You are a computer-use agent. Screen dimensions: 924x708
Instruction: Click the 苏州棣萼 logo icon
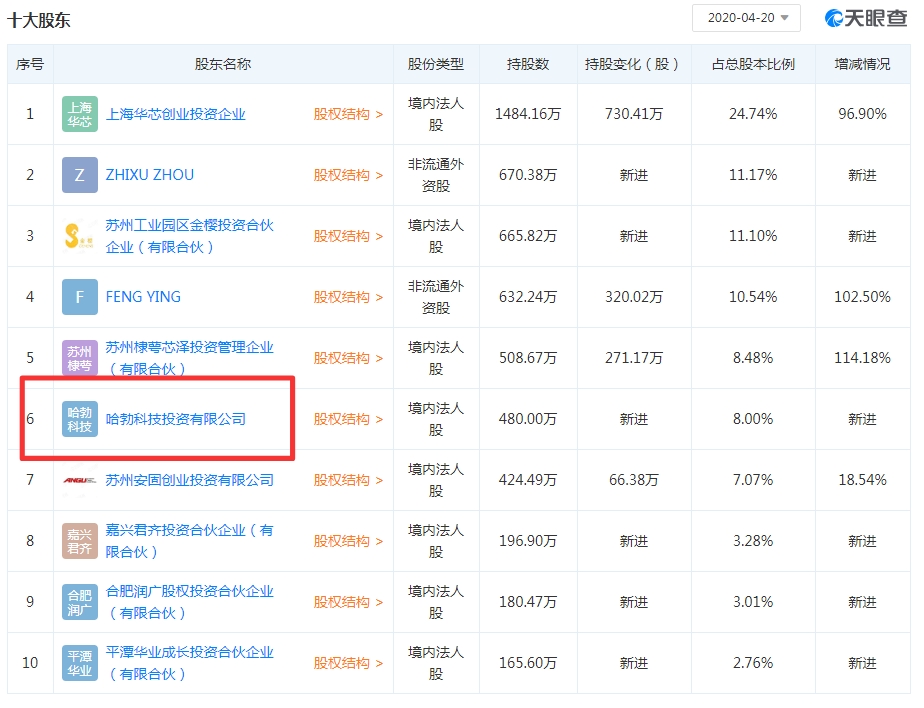(x=80, y=358)
